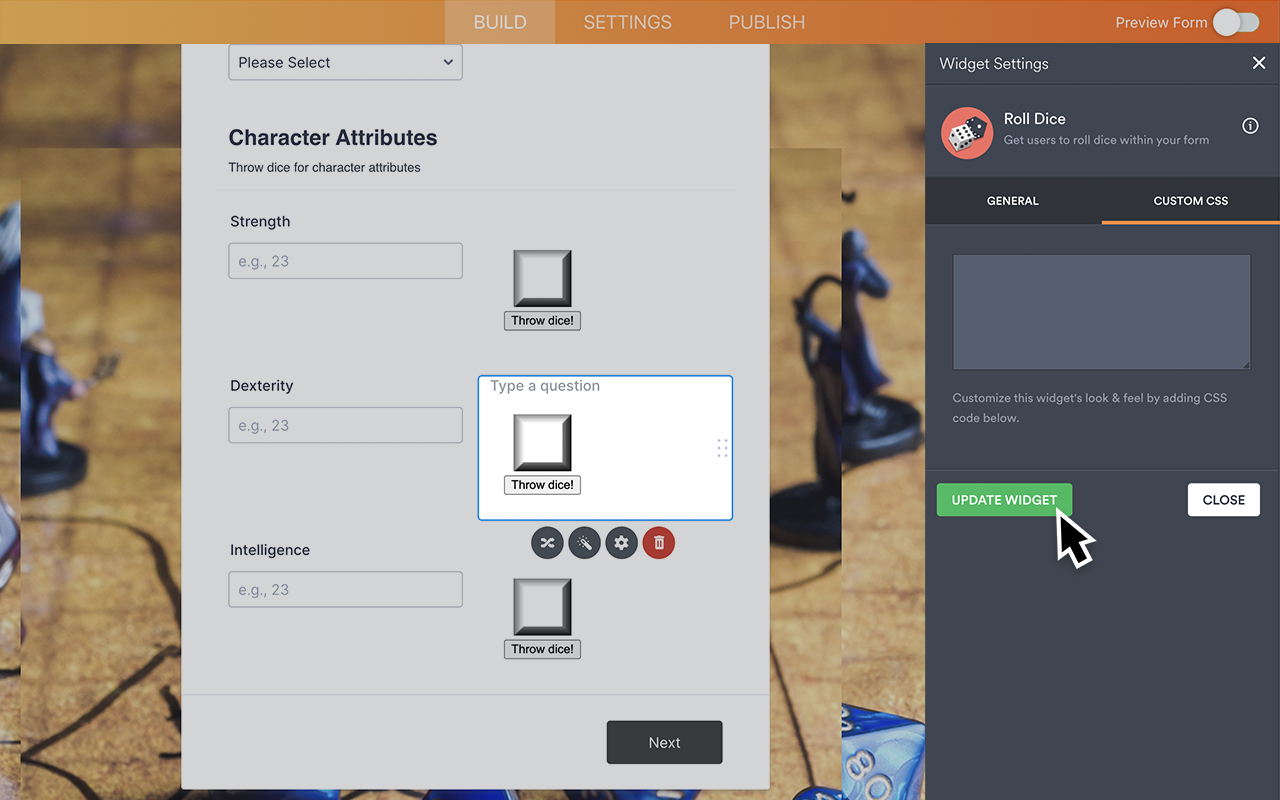This screenshot has width=1280, height=800.
Task: Click inside the custom CSS code textarea
Action: [x=1101, y=311]
